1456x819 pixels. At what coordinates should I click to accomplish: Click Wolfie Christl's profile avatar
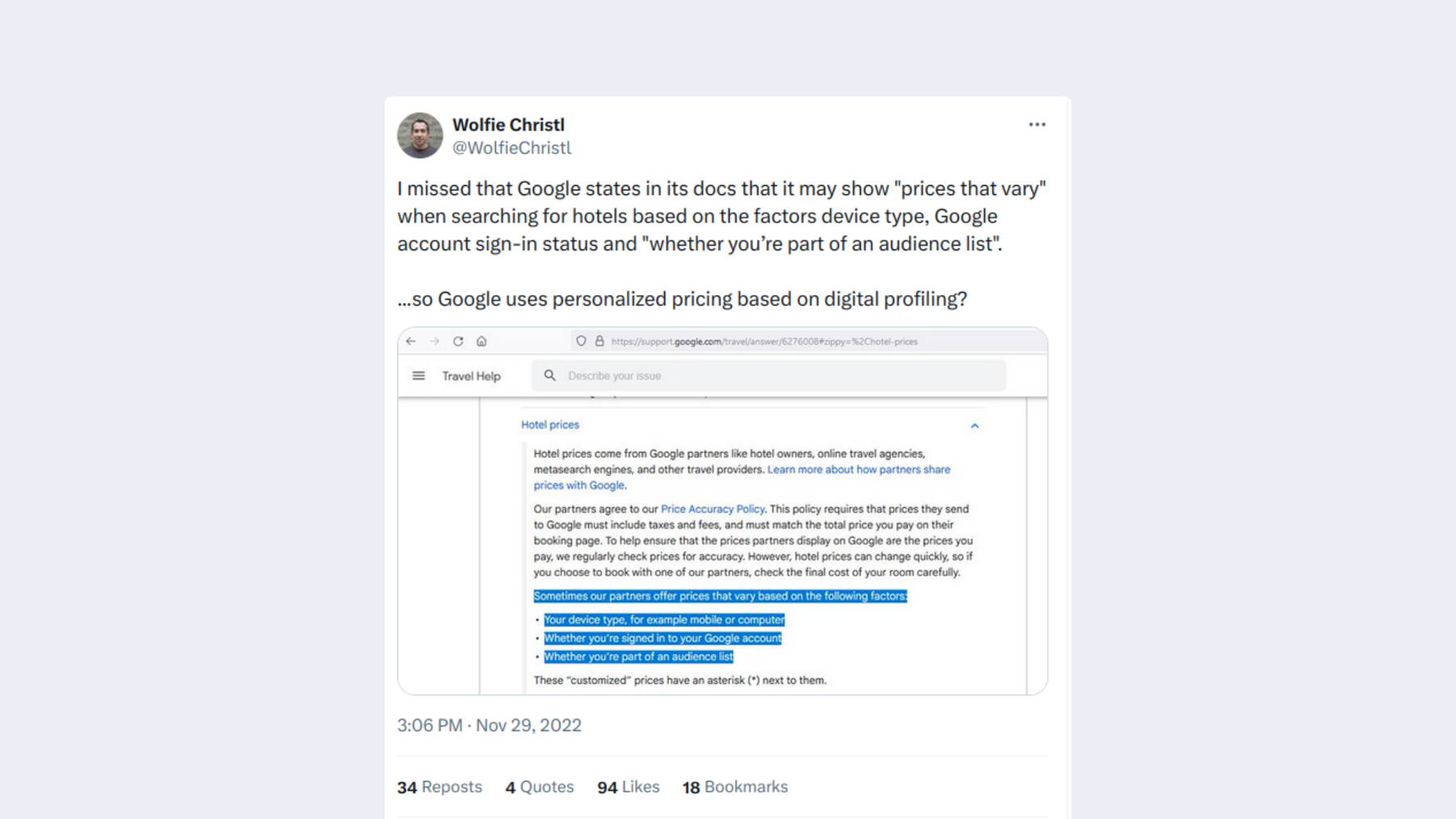[x=420, y=135]
